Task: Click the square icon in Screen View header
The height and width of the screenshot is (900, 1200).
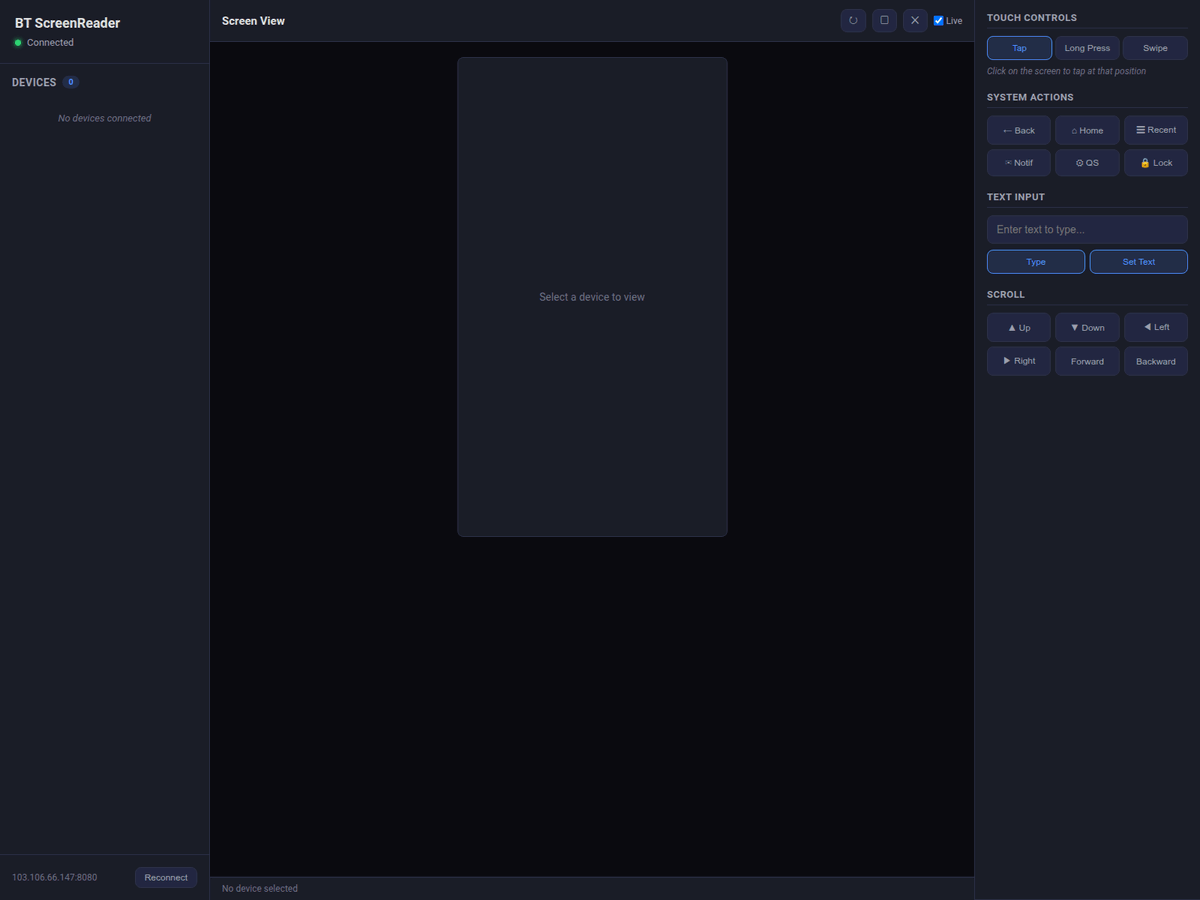Action: click(x=884, y=20)
